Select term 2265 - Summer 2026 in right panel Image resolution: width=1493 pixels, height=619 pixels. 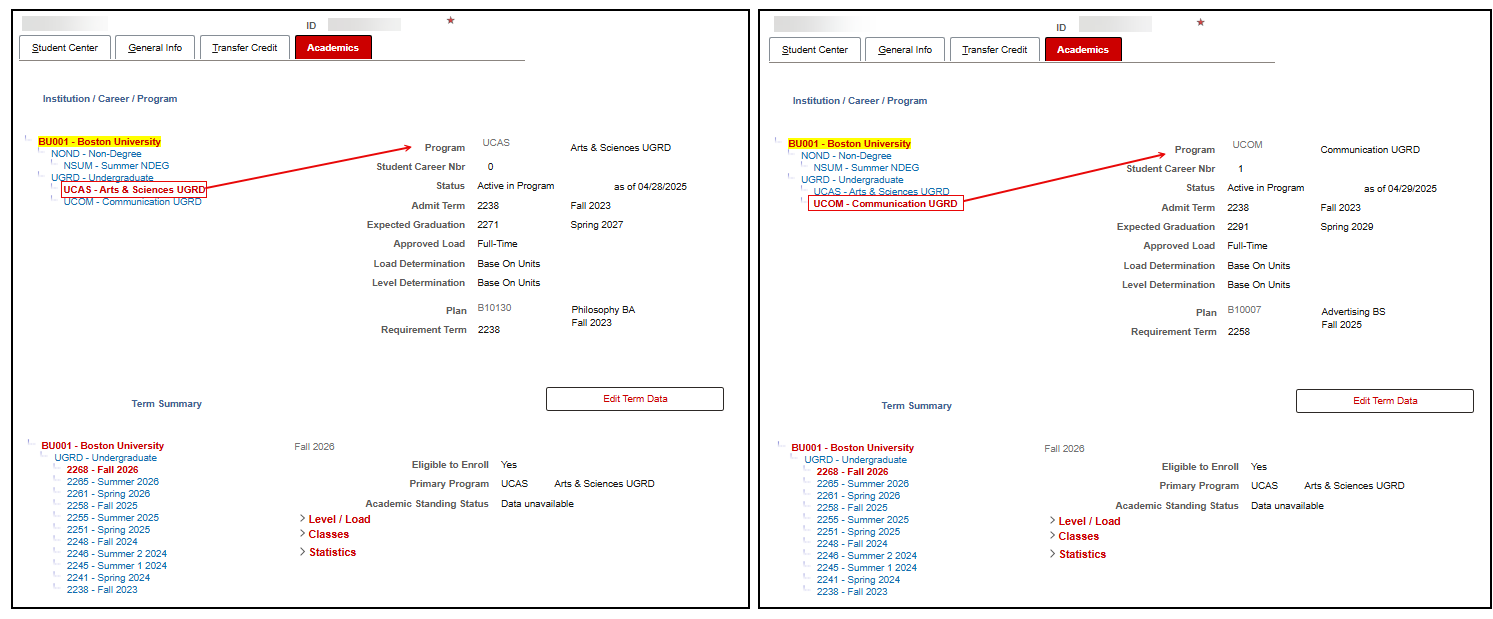(x=862, y=484)
